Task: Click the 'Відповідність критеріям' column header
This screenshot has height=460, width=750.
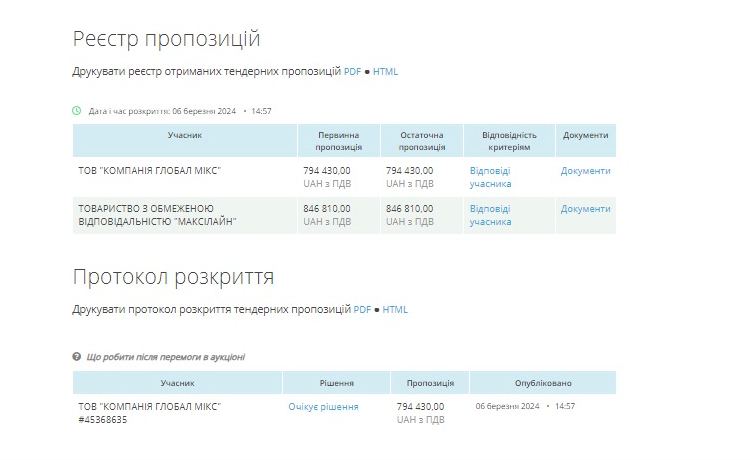Action: pos(509,141)
